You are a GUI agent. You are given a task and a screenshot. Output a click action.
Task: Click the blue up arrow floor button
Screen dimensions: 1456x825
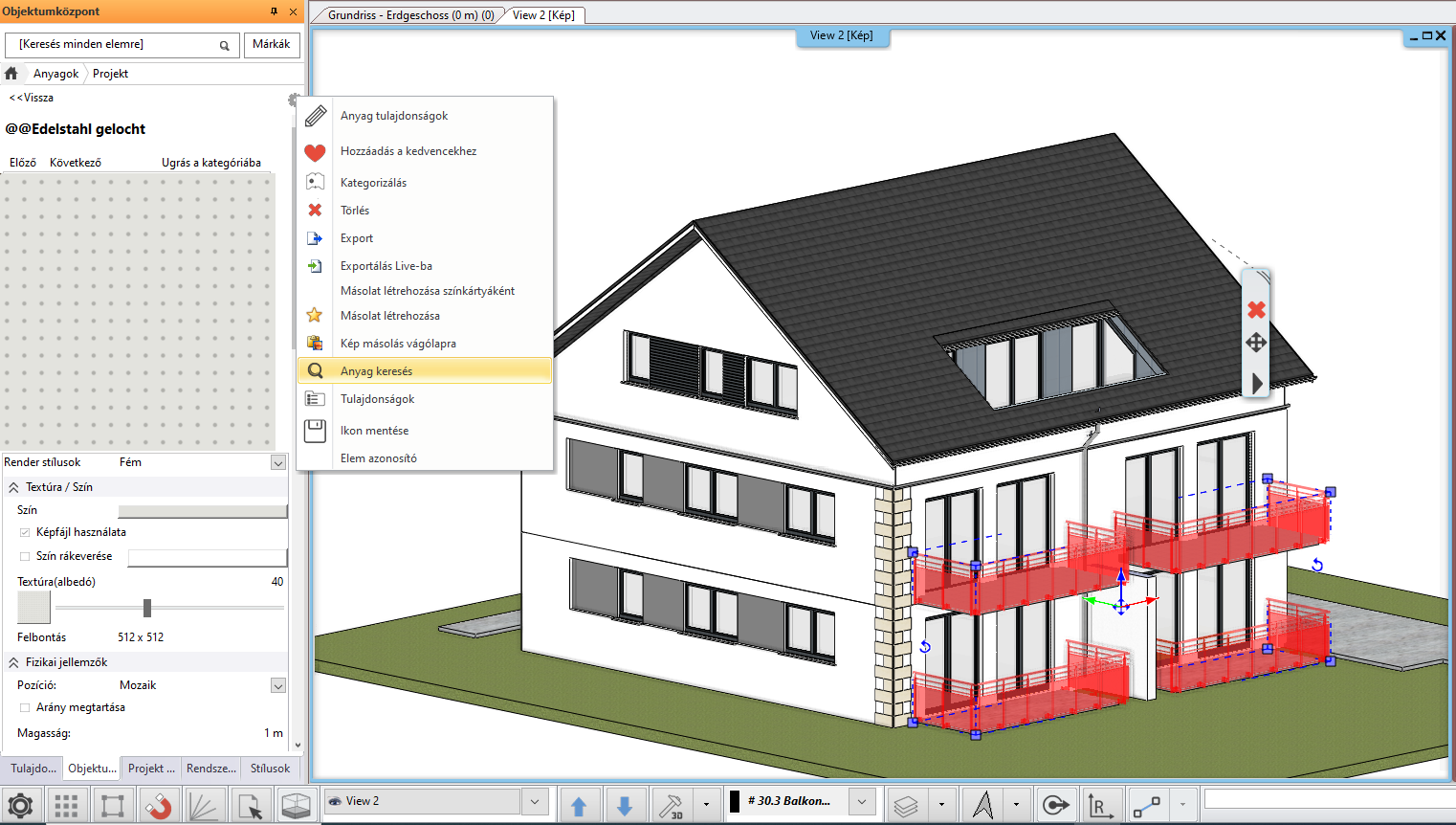[579, 806]
